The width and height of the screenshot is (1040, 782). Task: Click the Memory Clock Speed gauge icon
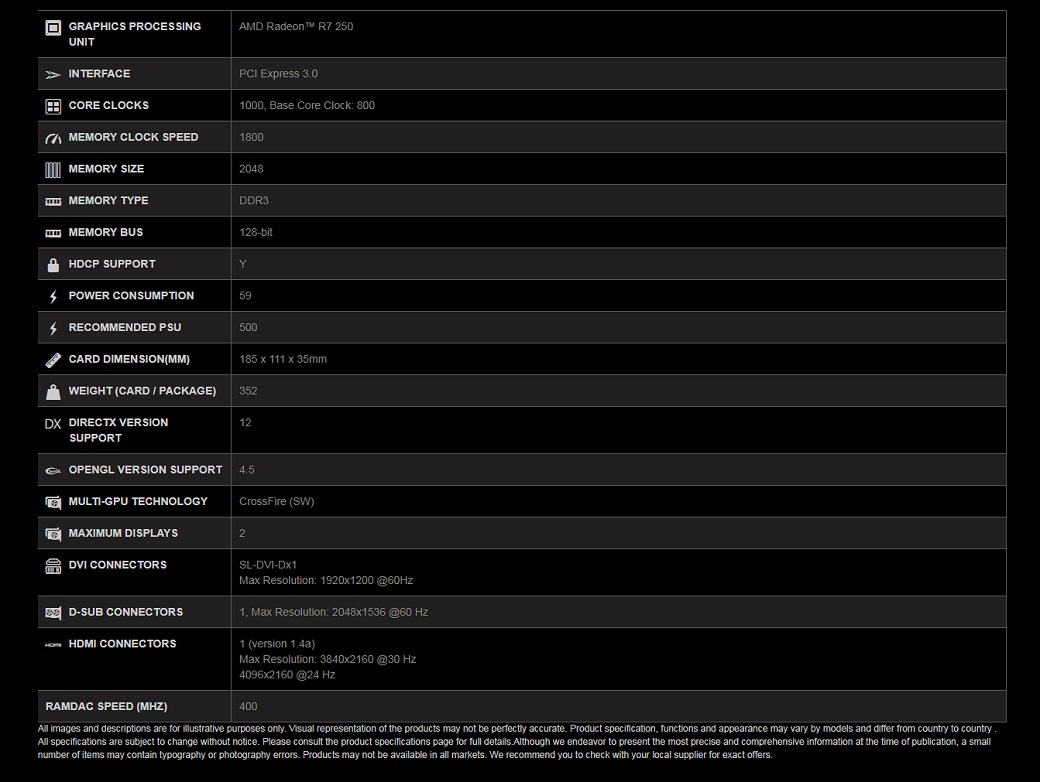(x=53, y=138)
